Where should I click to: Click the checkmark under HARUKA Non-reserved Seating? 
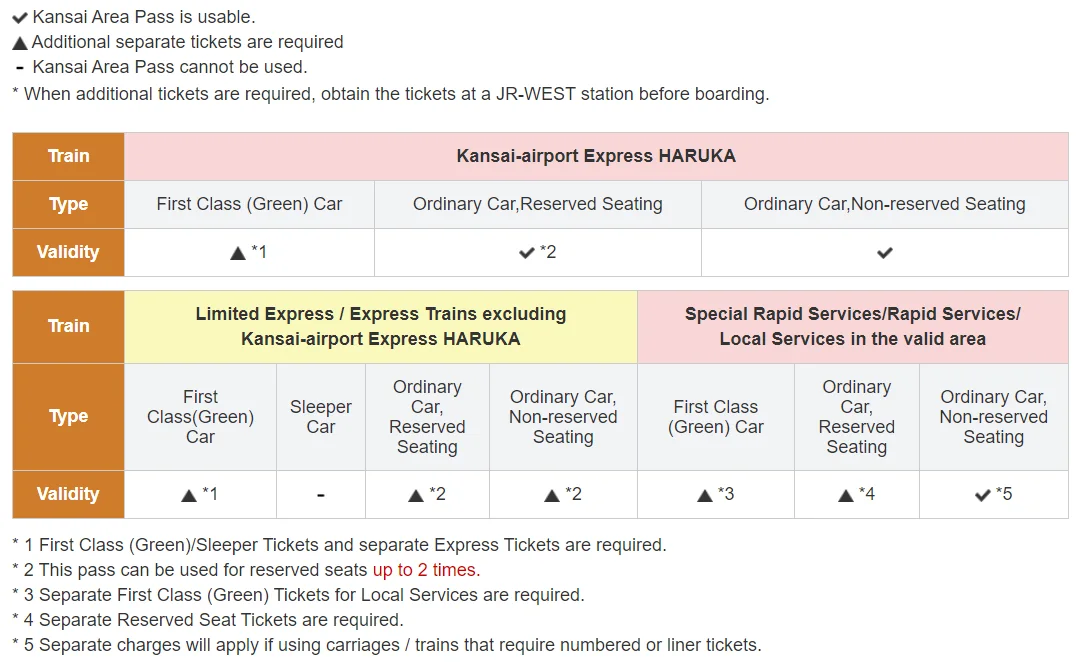(884, 253)
